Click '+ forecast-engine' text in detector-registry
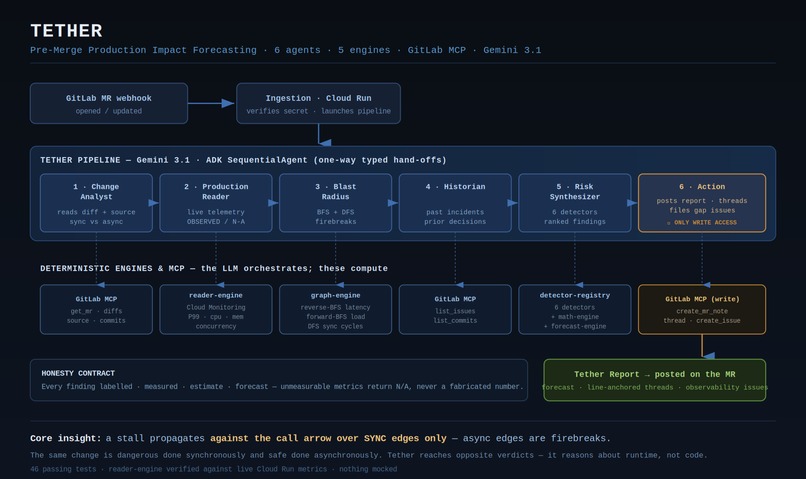Screen dimensions: 806x479 tap(575, 326)
